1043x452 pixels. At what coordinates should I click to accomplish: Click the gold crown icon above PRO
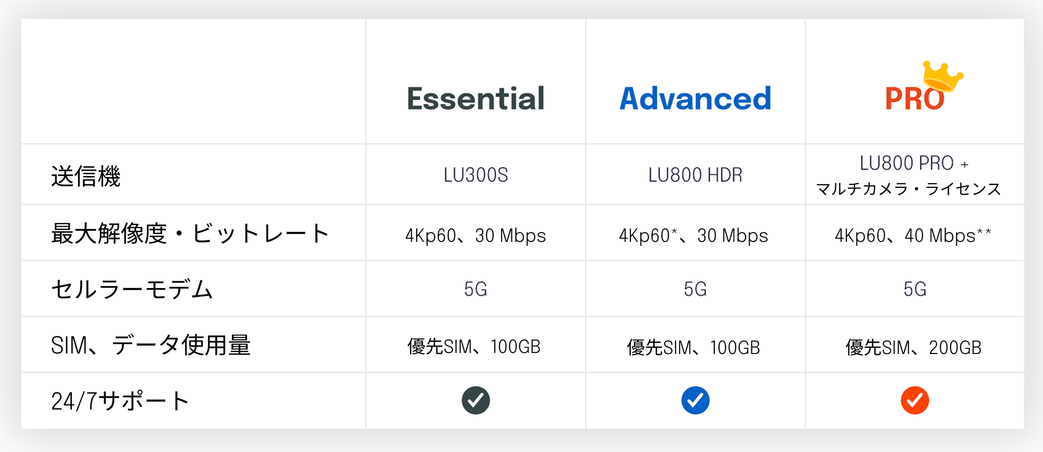[x=942, y=76]
